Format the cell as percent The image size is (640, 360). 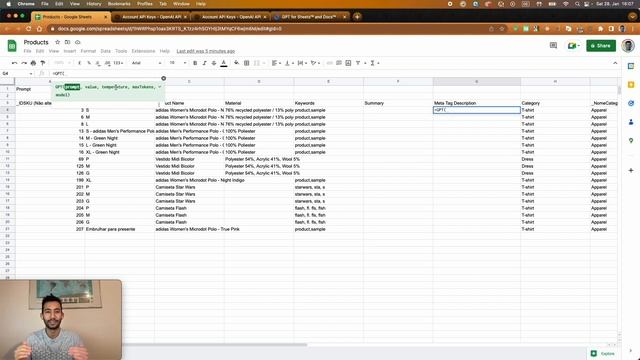tap(89, 63)
